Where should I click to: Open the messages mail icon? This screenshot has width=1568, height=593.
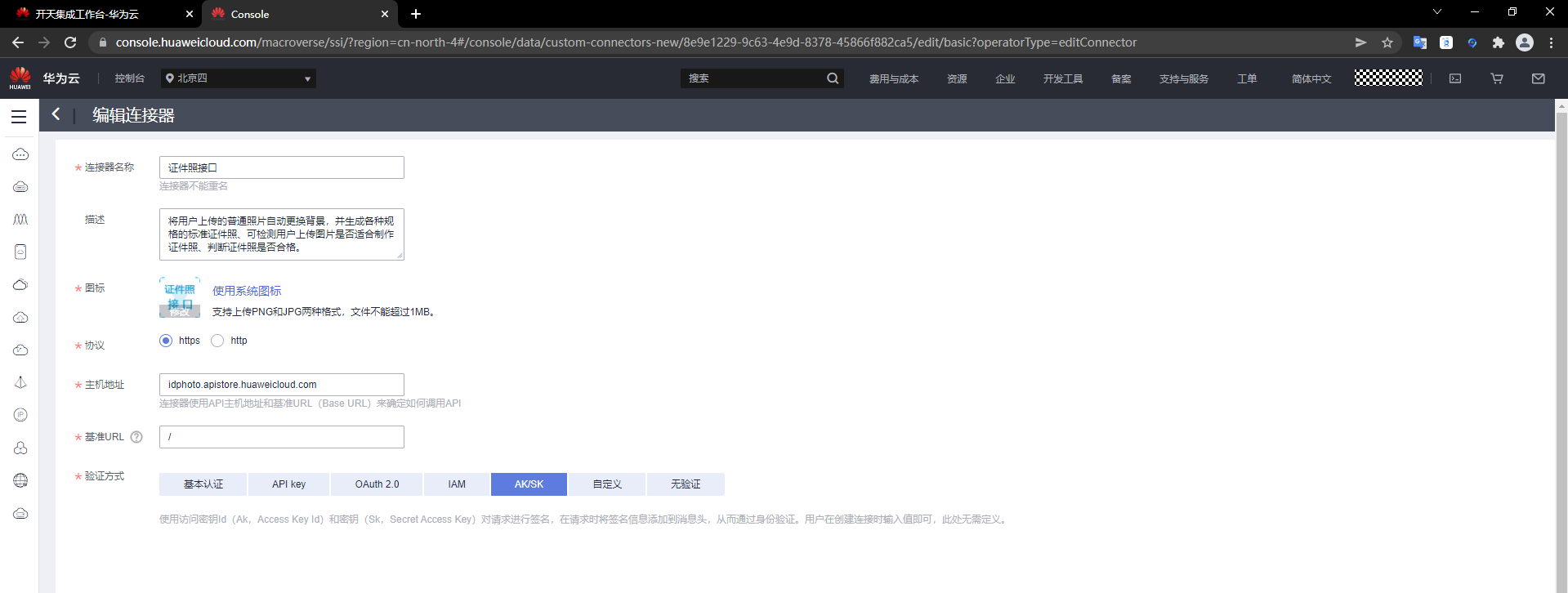[1539, 78]
